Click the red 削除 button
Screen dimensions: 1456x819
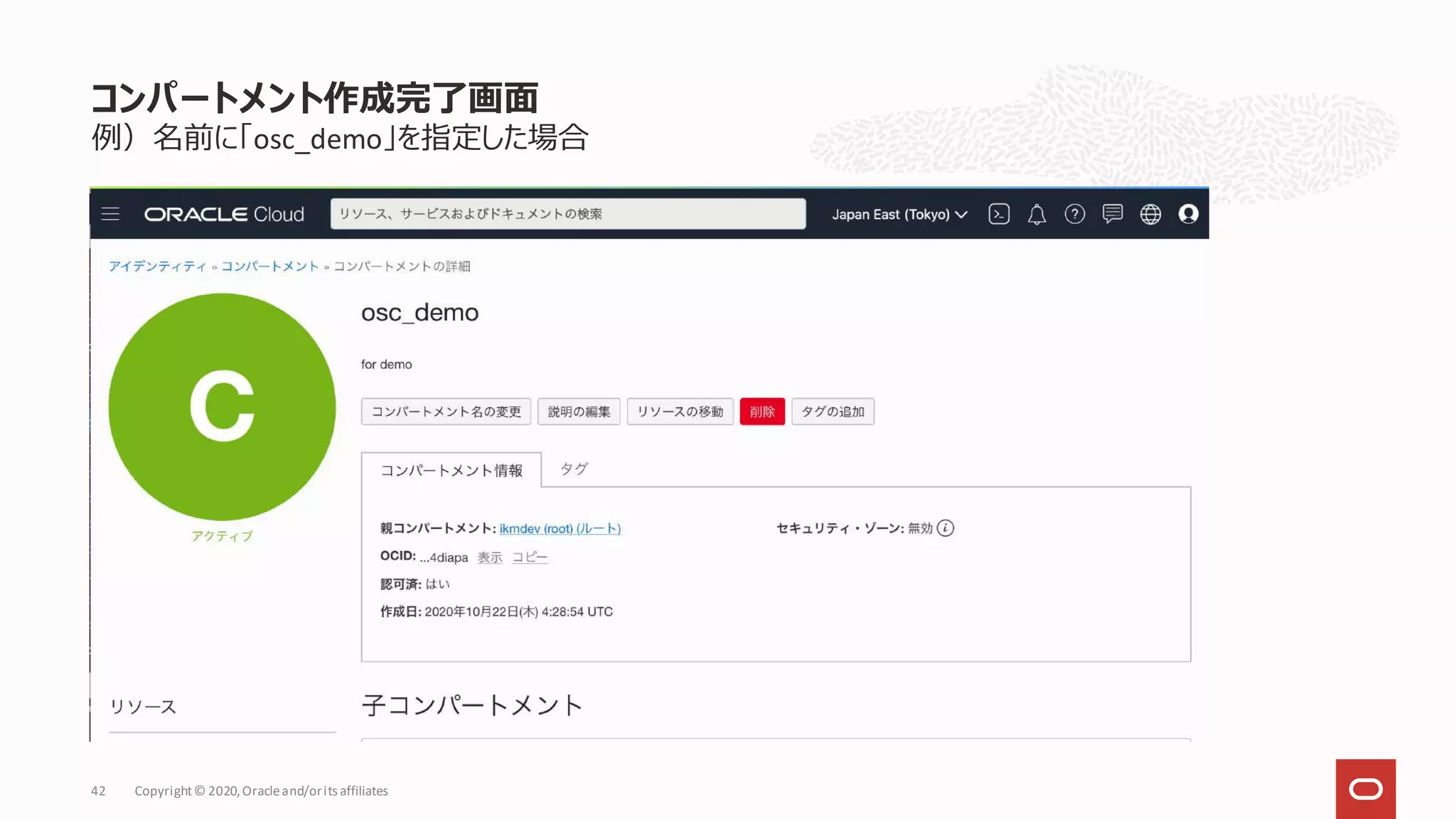click(x=762, y=412)
